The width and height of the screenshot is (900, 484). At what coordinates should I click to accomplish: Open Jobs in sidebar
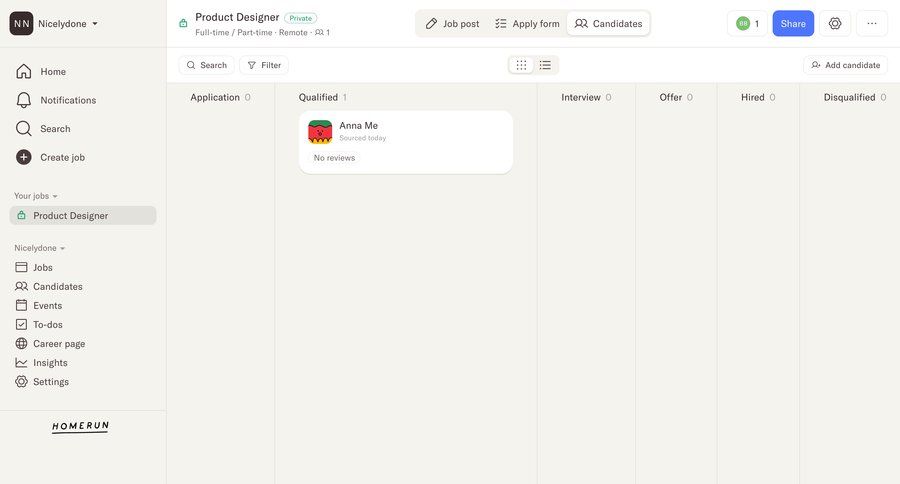[34, 268]
